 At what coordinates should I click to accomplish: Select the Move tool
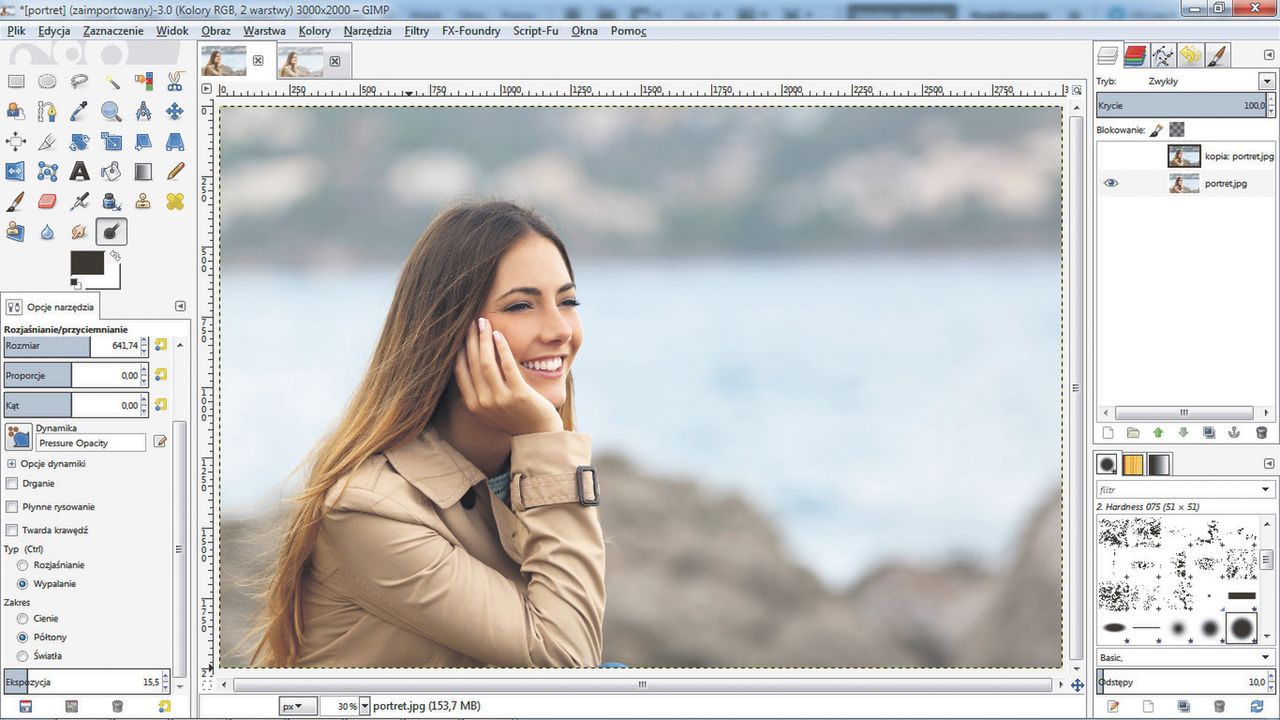175,111
